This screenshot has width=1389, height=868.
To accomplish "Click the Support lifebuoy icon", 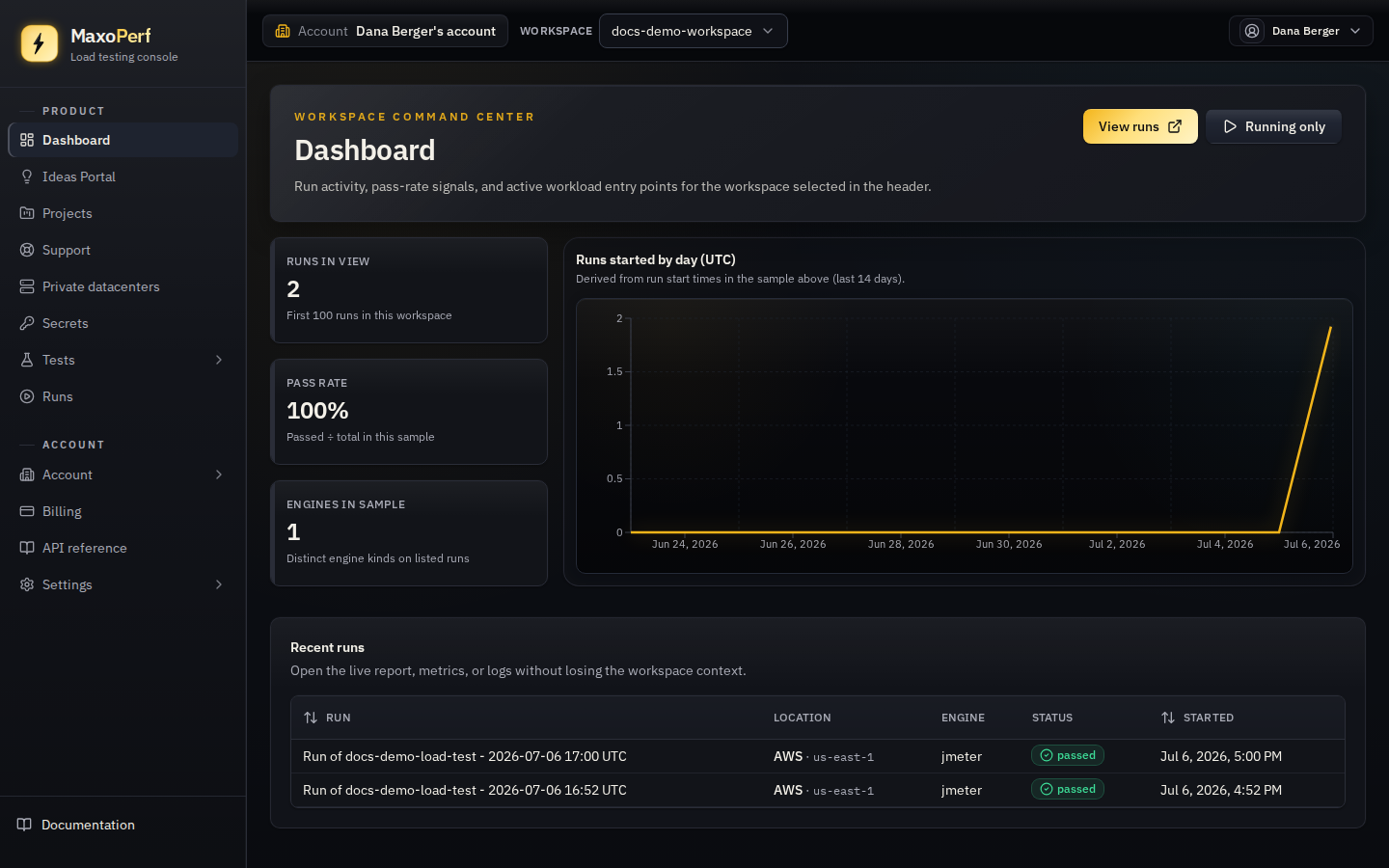I will pos(27,250).
